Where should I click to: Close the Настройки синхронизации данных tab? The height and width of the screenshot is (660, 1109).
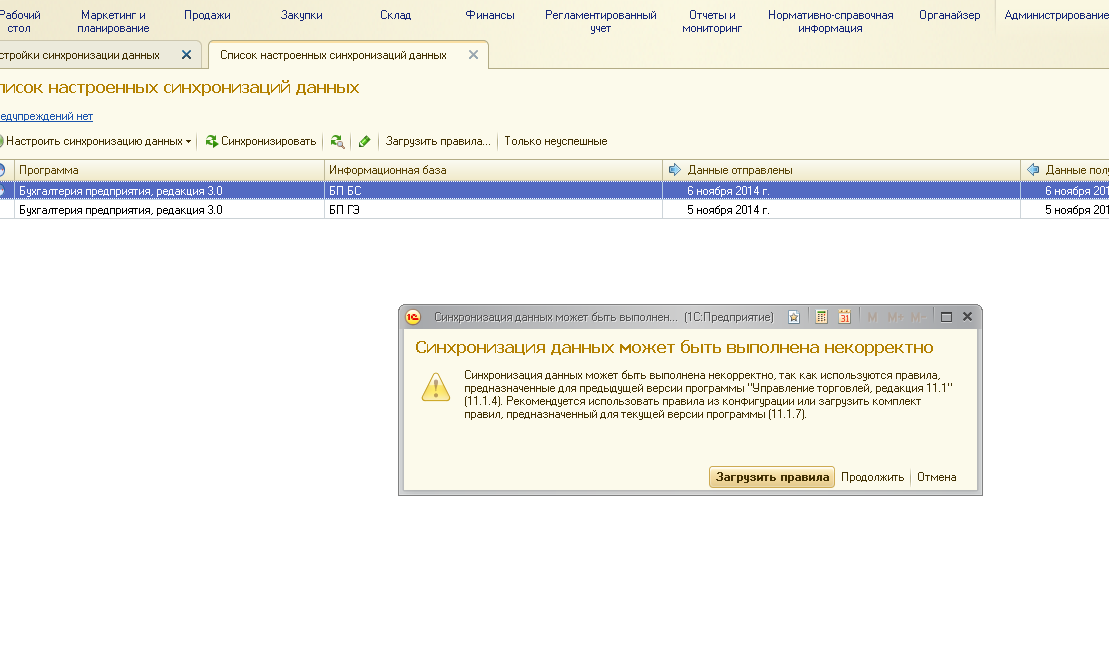[186, 55]
